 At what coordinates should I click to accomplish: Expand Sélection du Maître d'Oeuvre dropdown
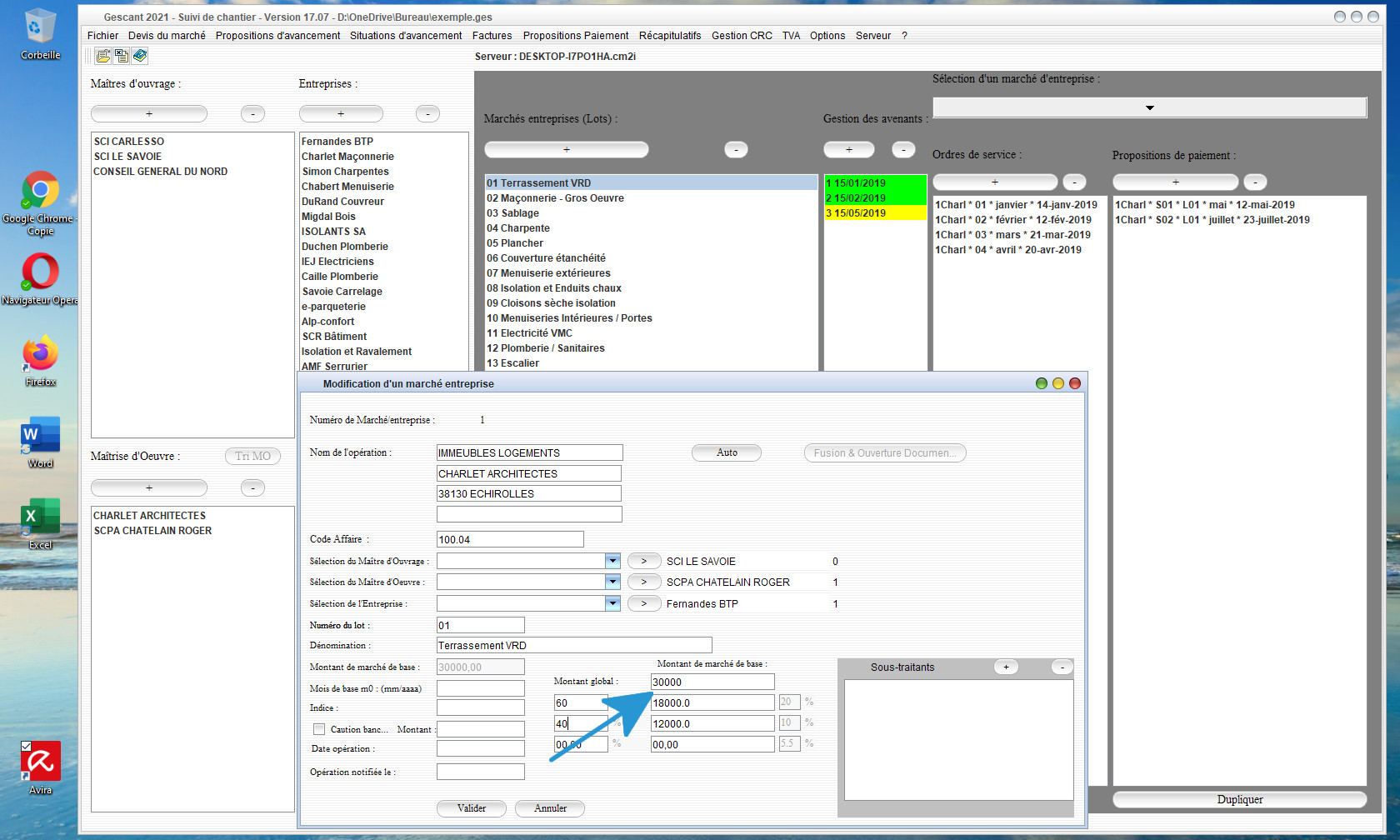pyautogui.click(x=613, y=582)
